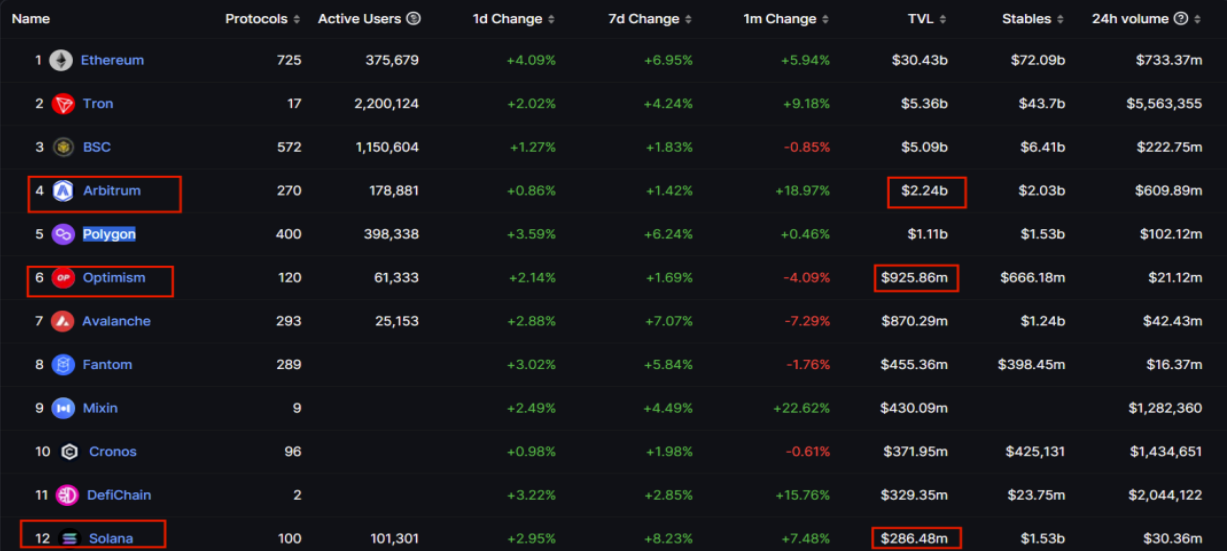Click the red Tron chain logo
Viewport: 1227px width, 551px height.
click(x=63, y=104)
